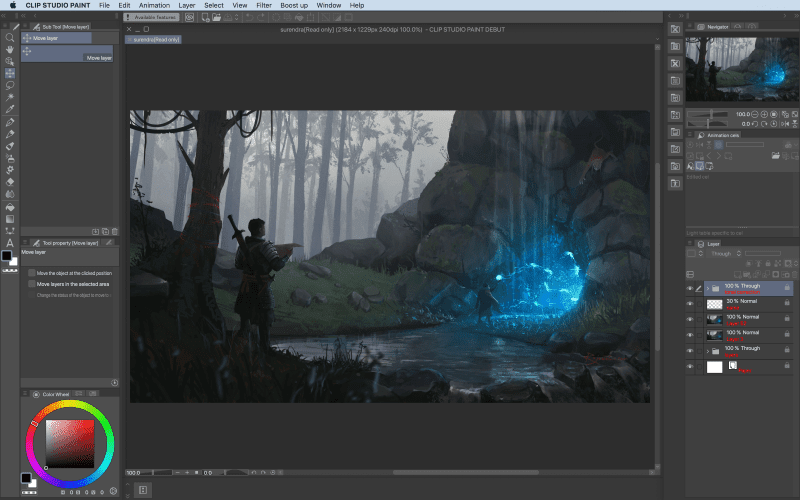Open the Navigator panel menu

point(690,27)
